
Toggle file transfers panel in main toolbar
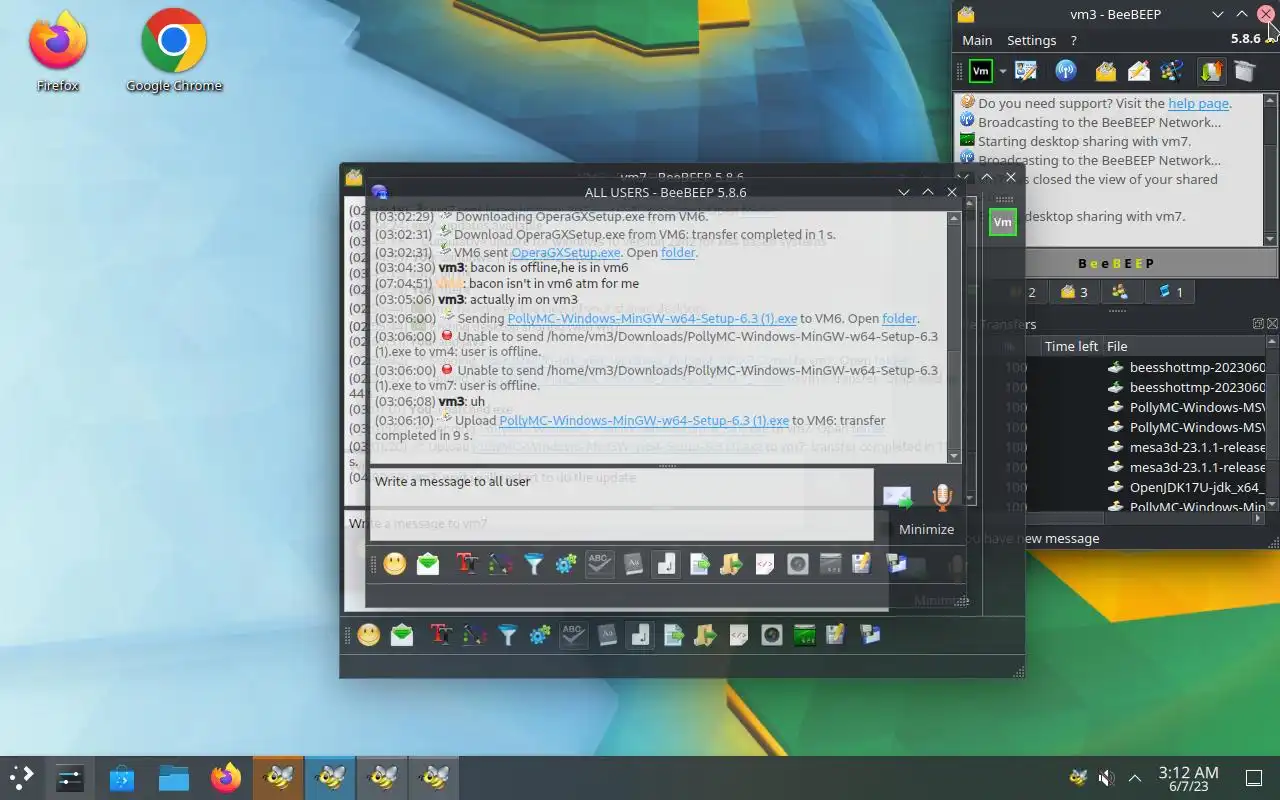click(x=1211, y=71)
